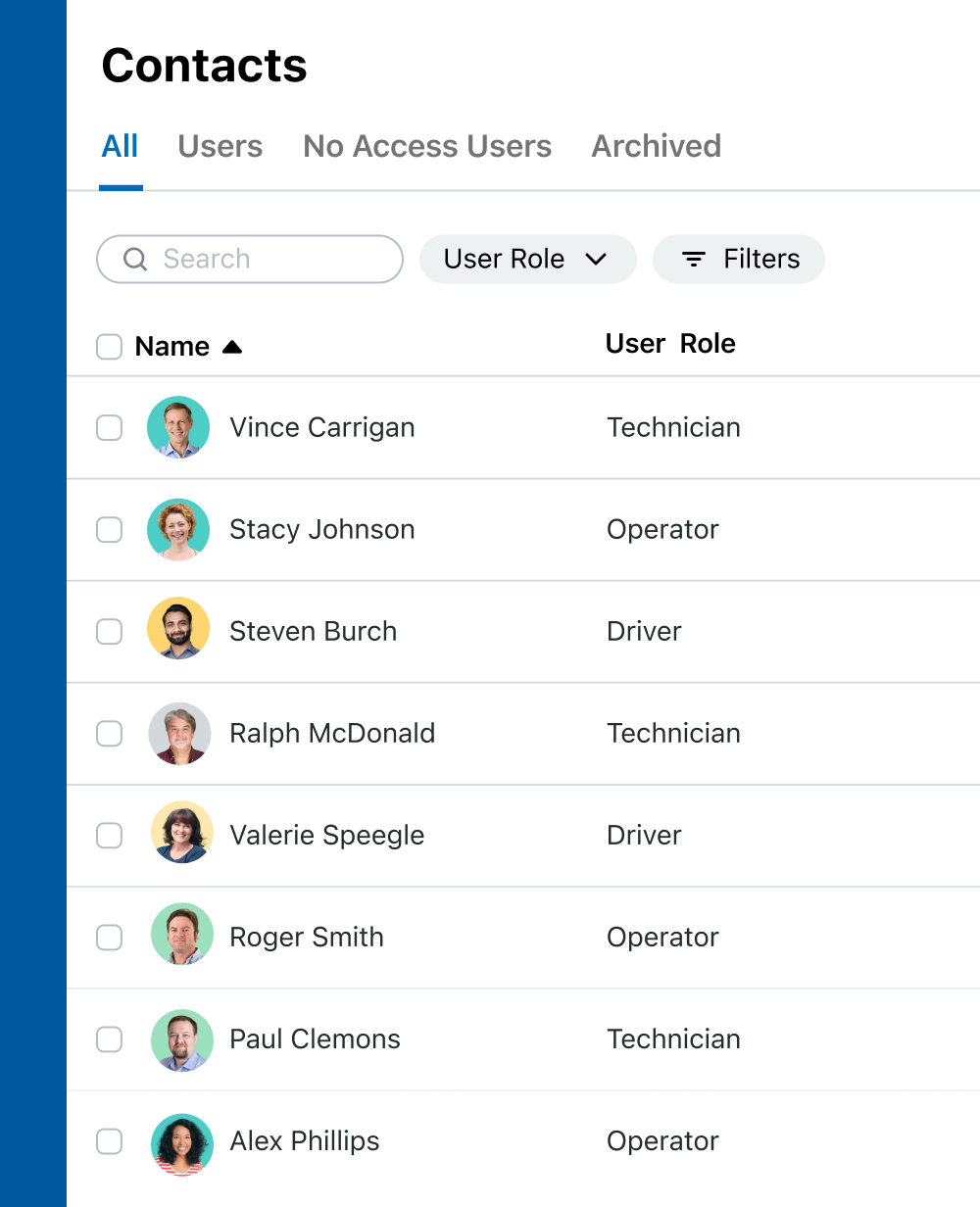The image size is (980, 1207).
Task: Click the Name sort ascending arrow
Action: point(232,347)
